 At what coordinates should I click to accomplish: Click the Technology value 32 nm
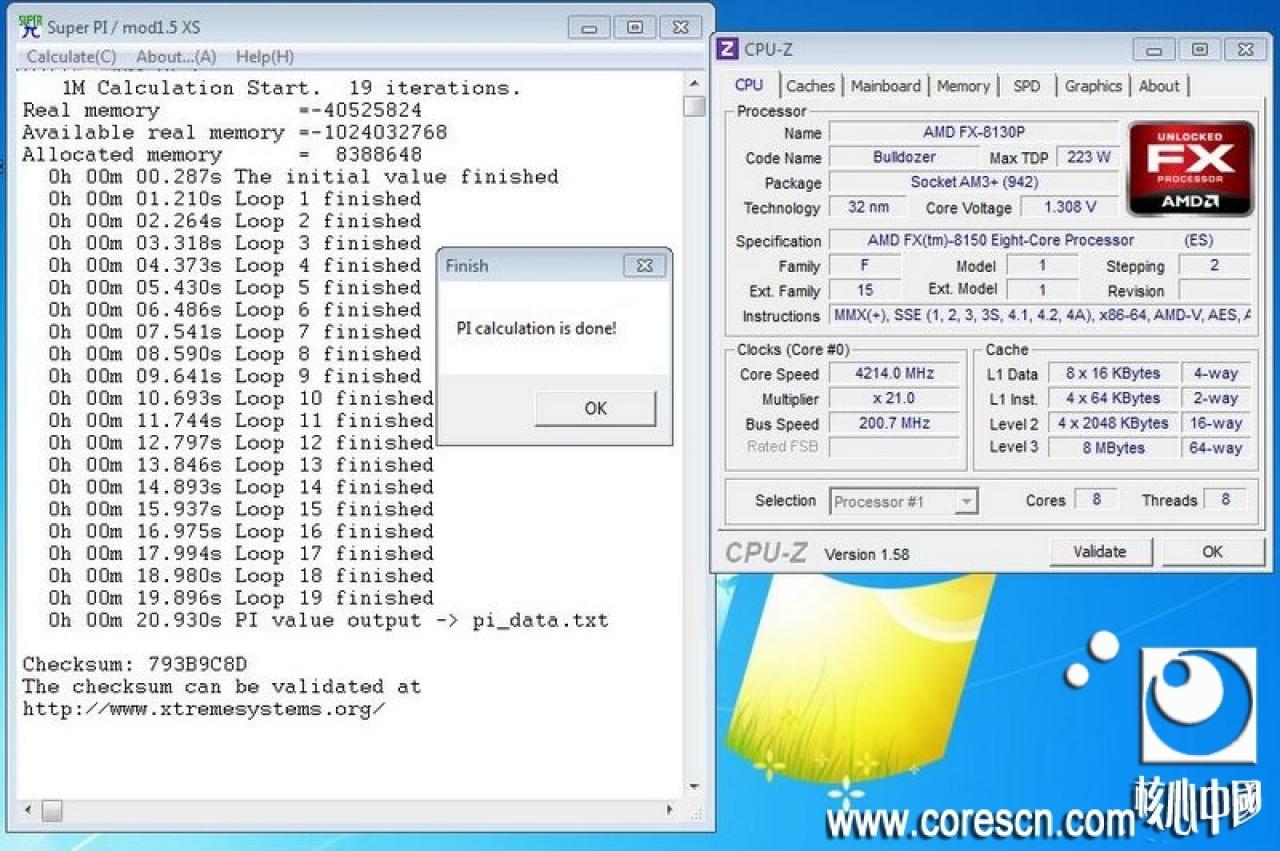868,207
